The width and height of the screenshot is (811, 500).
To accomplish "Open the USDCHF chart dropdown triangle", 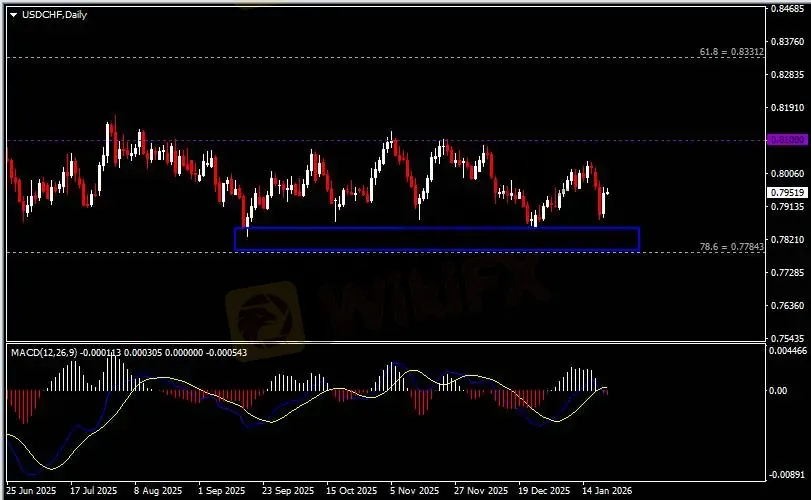I will pyautogui.click(x=13, y=15).
